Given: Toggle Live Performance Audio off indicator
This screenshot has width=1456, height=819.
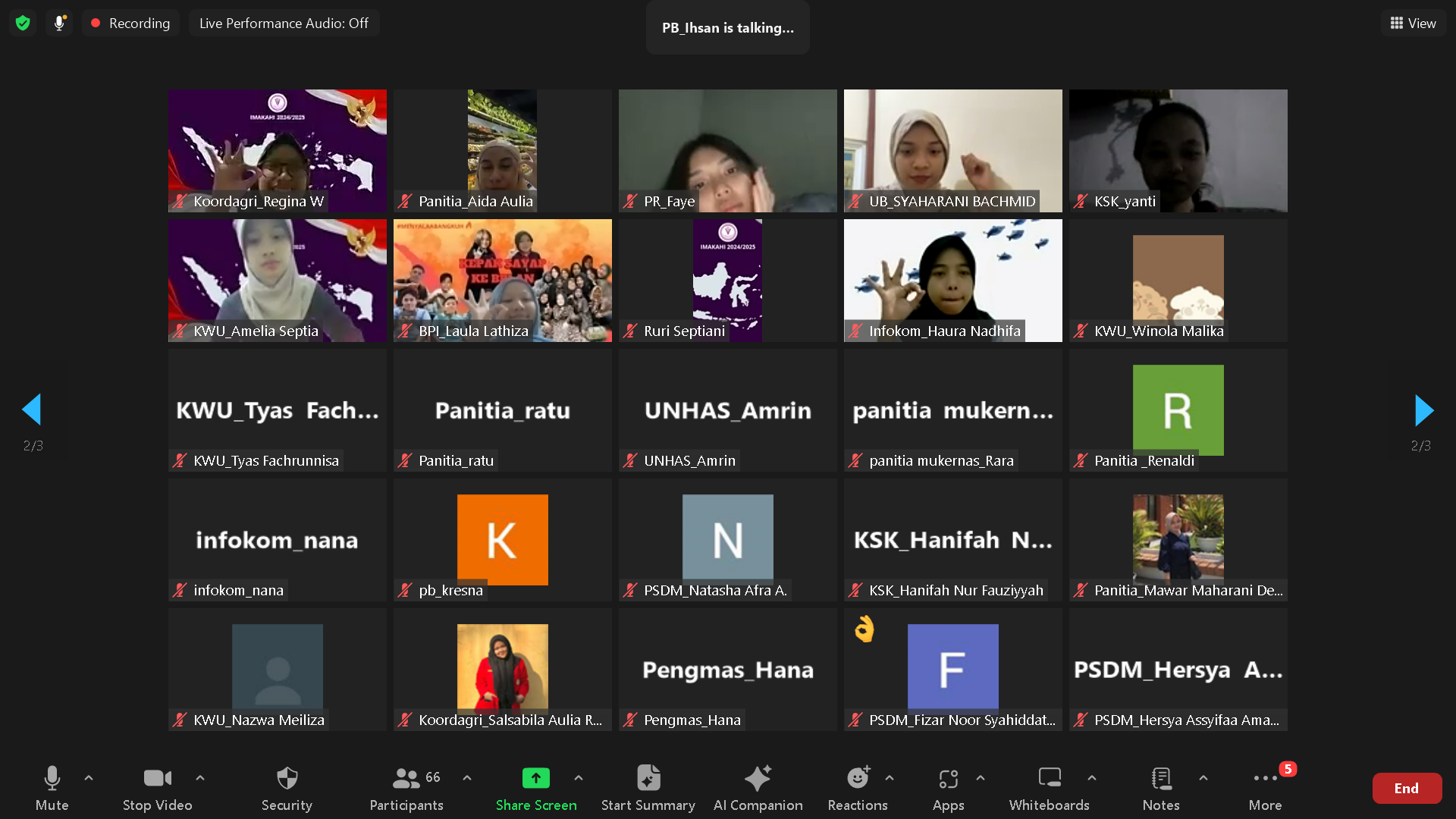Looking at the screenshot, I should pyautogui.click(x=284, y=23).
